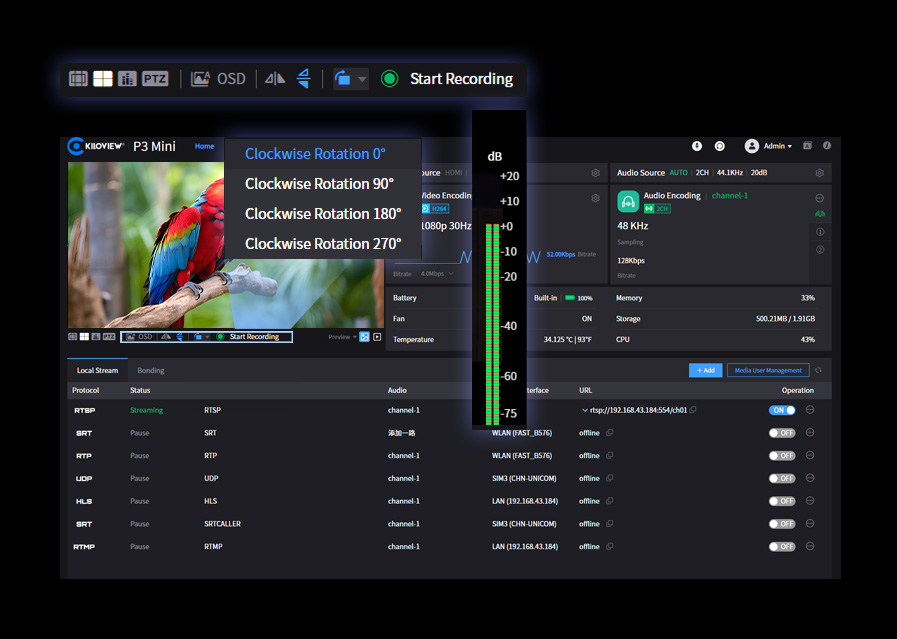Enable the HLS stream toggle
897x639 pixels.
pyautogui.click(x=782, y=501)
